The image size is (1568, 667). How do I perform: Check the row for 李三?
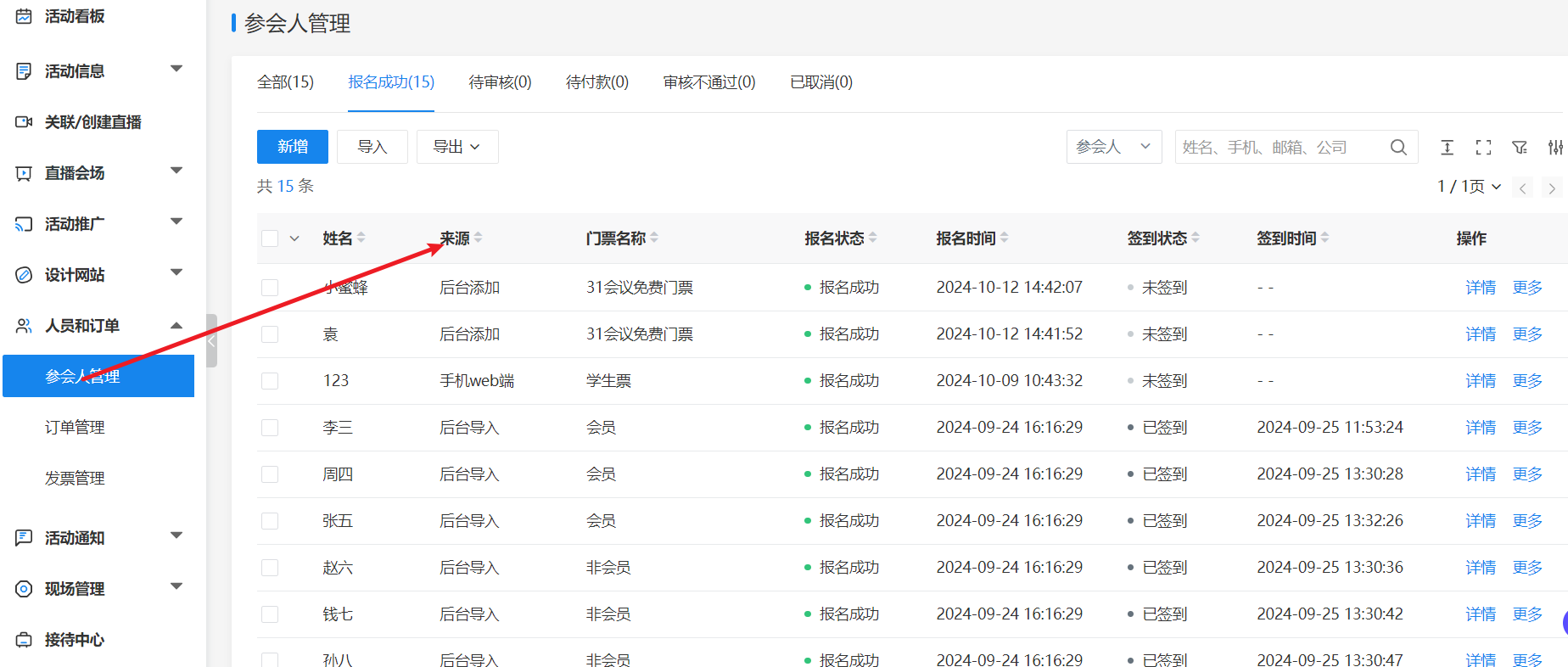click(270, 428)
